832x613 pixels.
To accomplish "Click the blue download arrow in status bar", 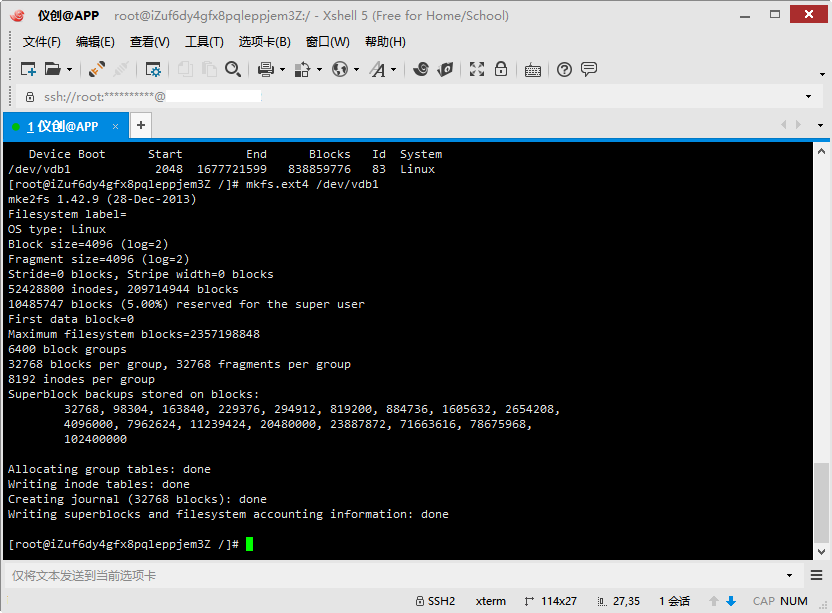I will [x=731, y=601].
